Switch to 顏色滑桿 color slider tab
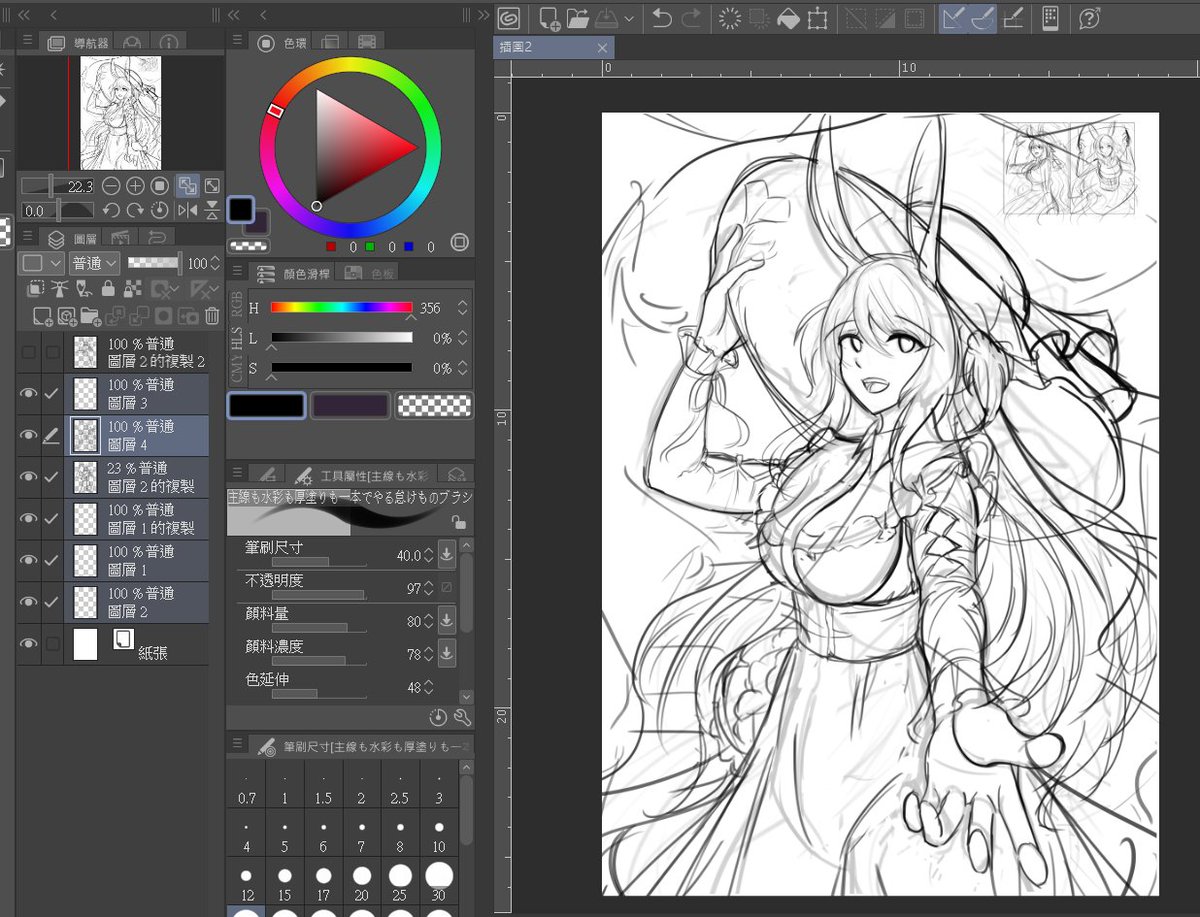 coord(292,273)
